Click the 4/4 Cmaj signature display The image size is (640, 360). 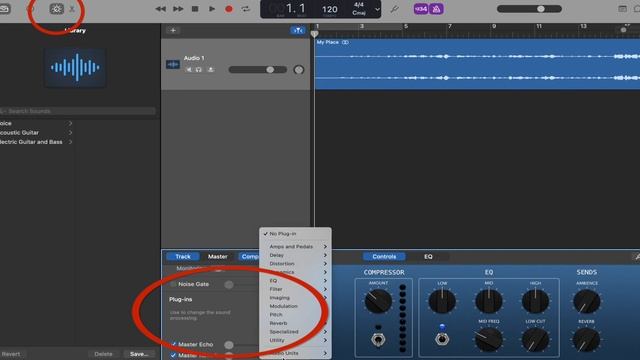[359, 9]
